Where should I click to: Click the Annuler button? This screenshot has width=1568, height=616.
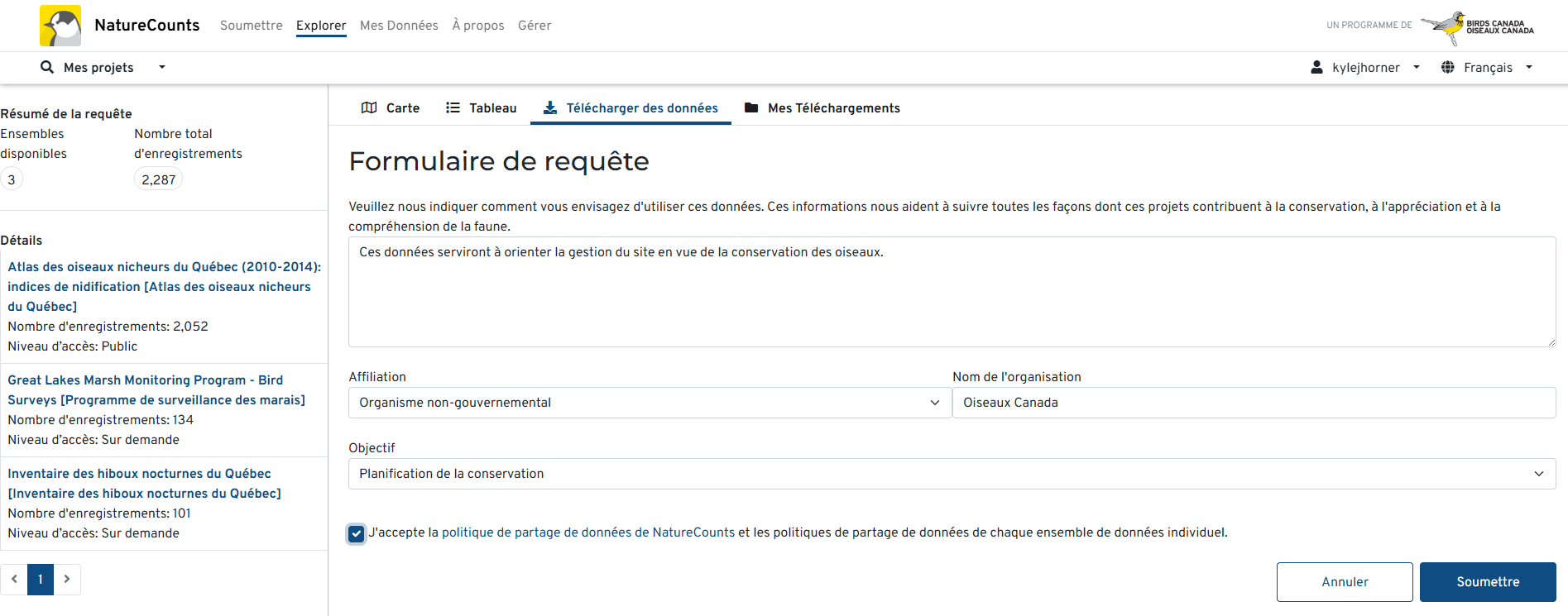(1344, 582)
